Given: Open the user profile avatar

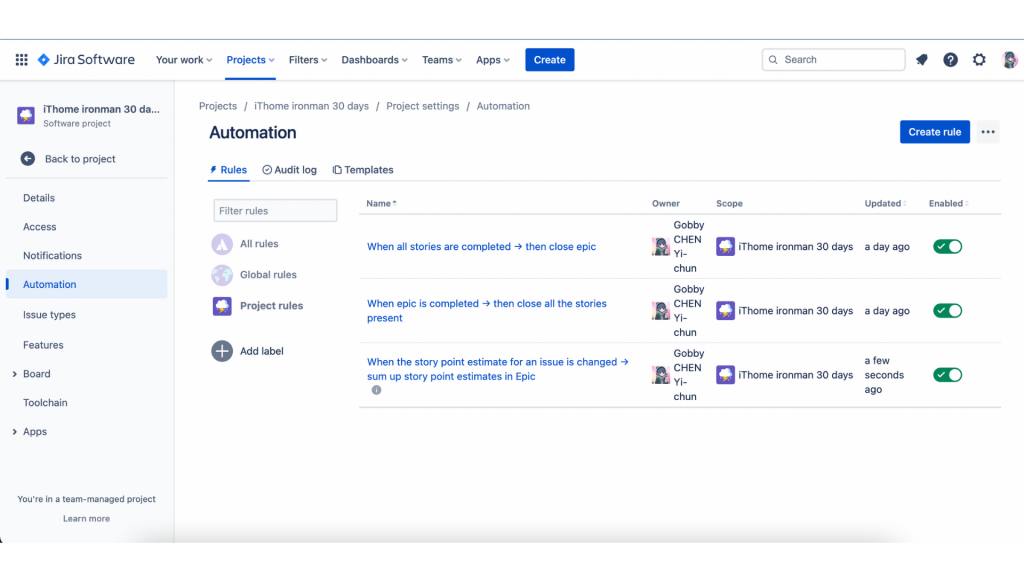Looking at the screenshot, I should tap(1009, 59).
